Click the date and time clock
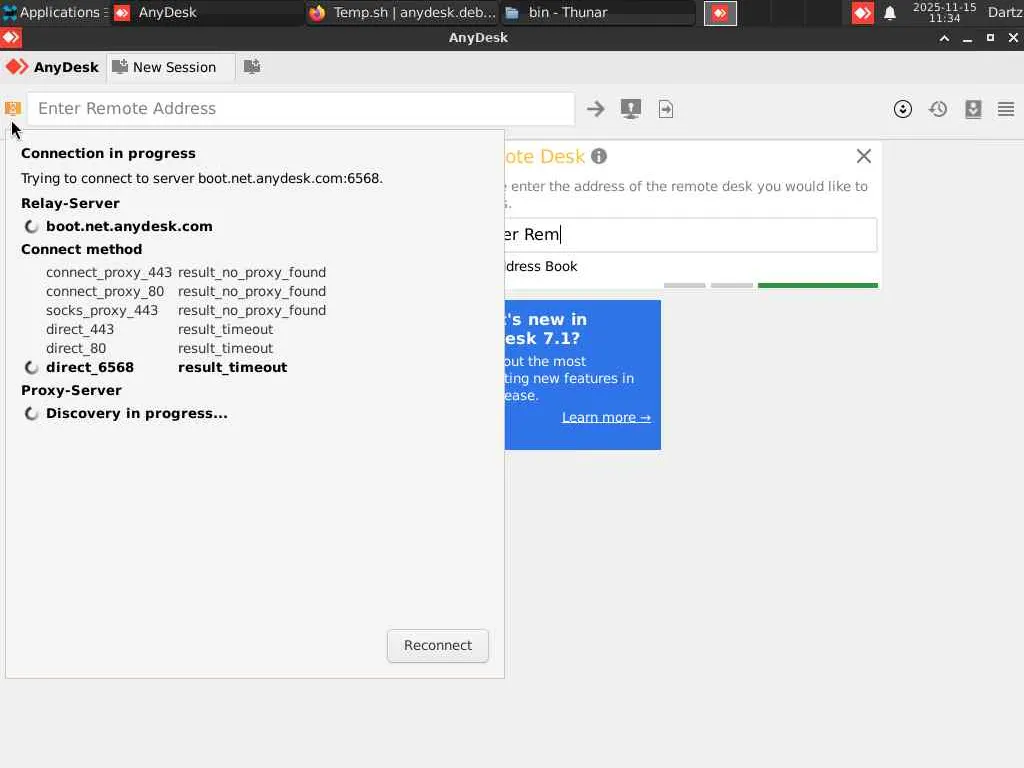1024x768 pixels. (x=944, y=12)
